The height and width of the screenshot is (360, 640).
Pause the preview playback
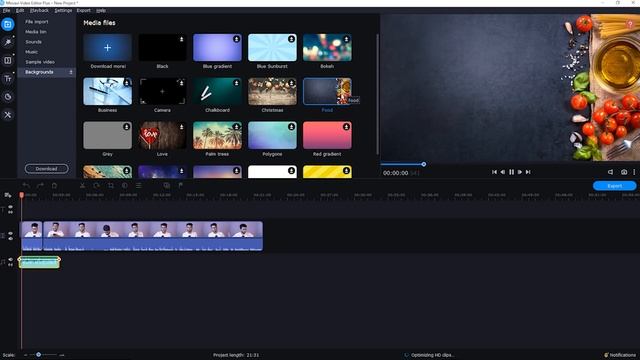[511, 172]
